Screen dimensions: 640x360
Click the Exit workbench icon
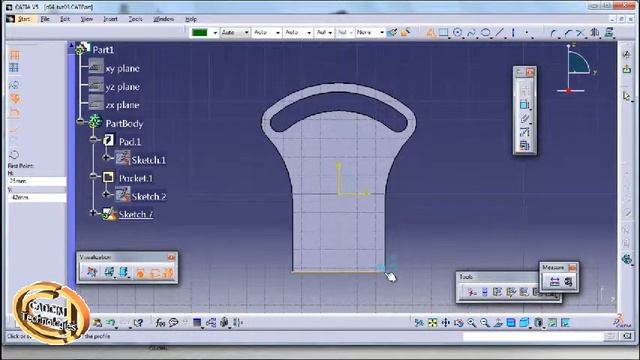click(x=627, y=69)
